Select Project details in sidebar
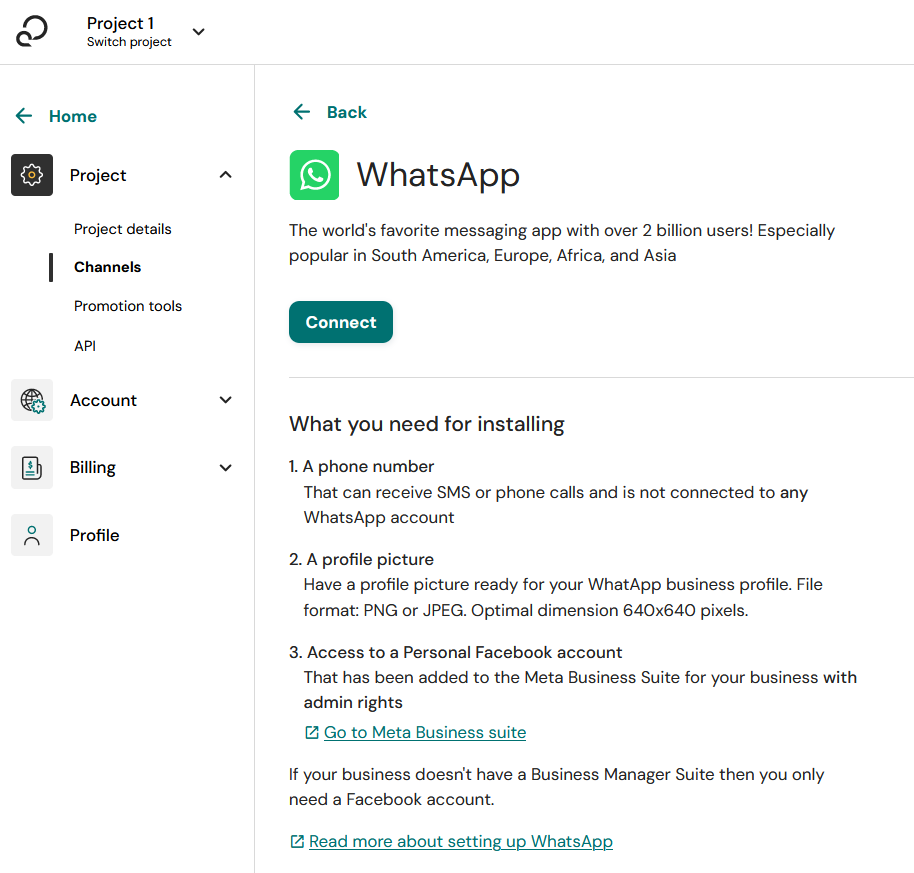Viewport: 914px width, 873px height. click(x=122, y=229)
